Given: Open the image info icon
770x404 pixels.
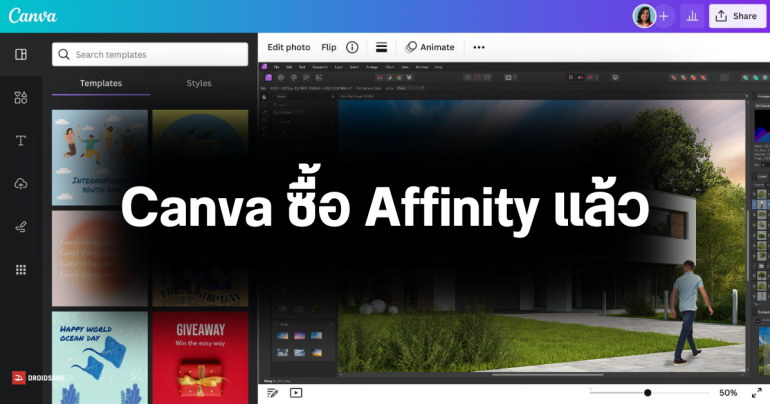Looking at the screenshot, I should pos(352,47).
